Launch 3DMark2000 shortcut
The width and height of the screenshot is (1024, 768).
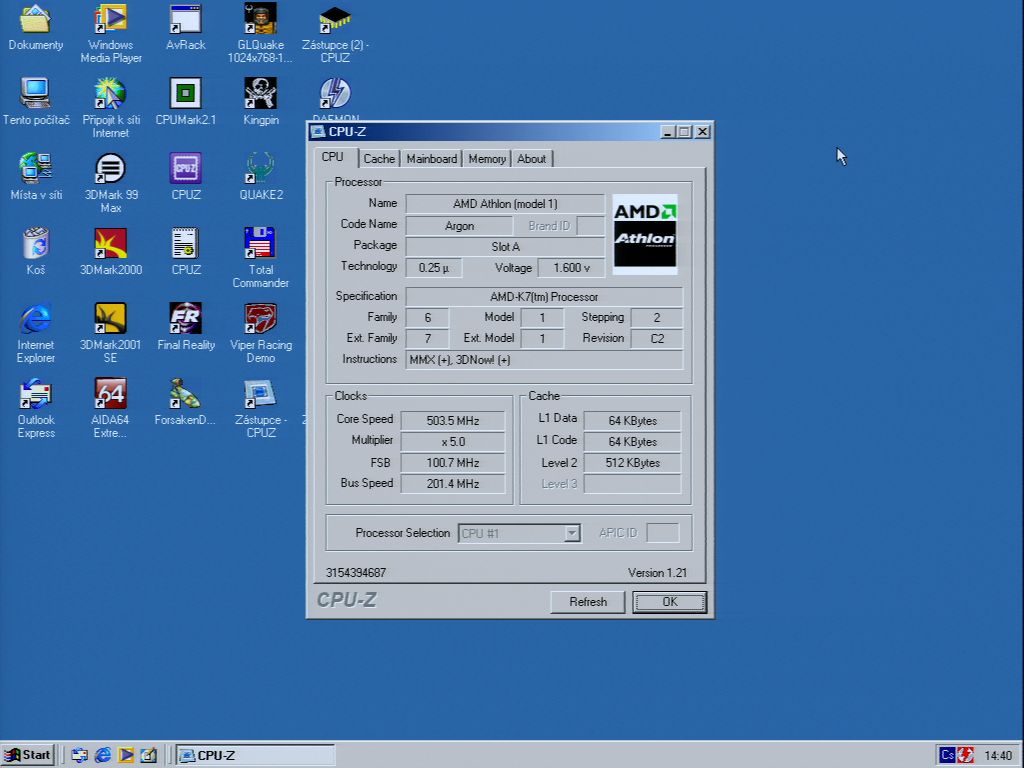tap(110, 243)
